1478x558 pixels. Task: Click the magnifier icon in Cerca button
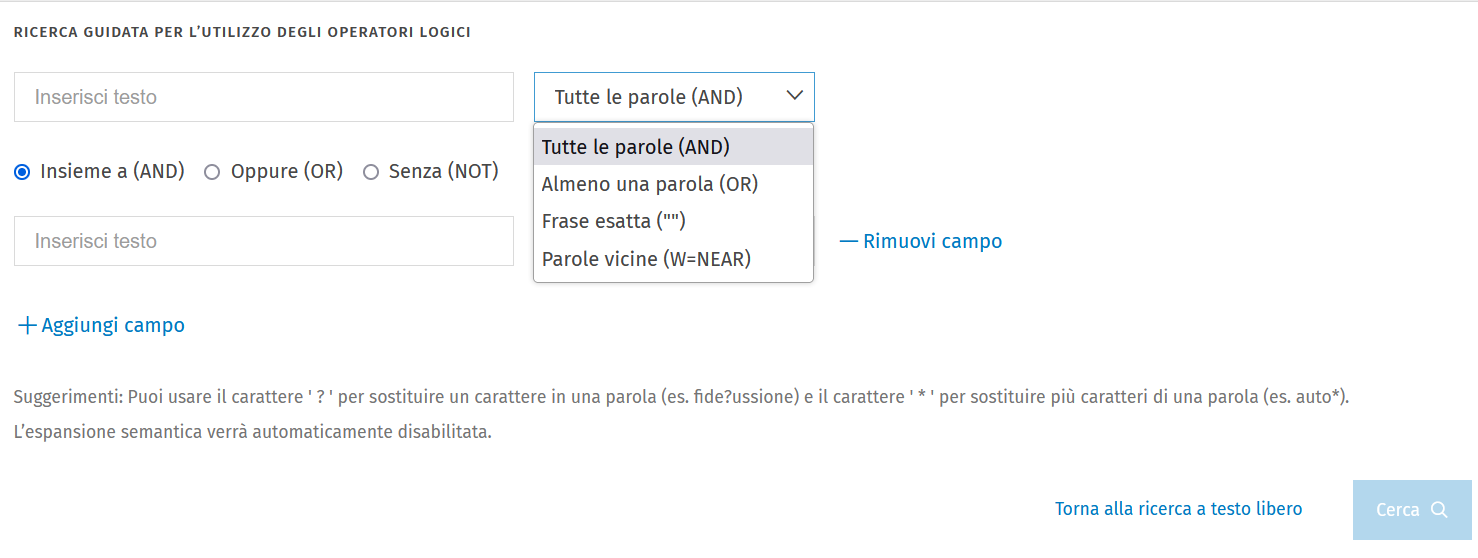(1439, 510)
